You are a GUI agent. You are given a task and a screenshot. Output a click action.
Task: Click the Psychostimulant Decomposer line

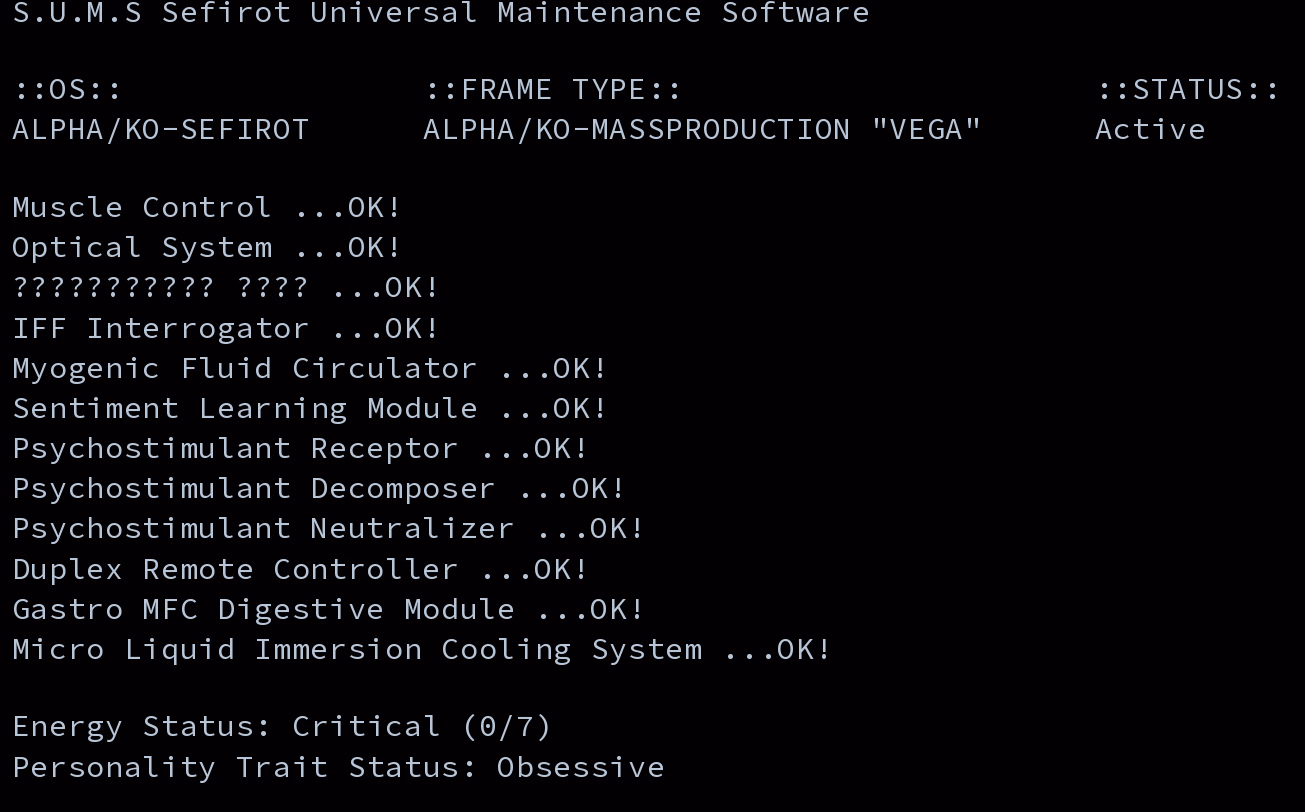click(x=318, y=488)
